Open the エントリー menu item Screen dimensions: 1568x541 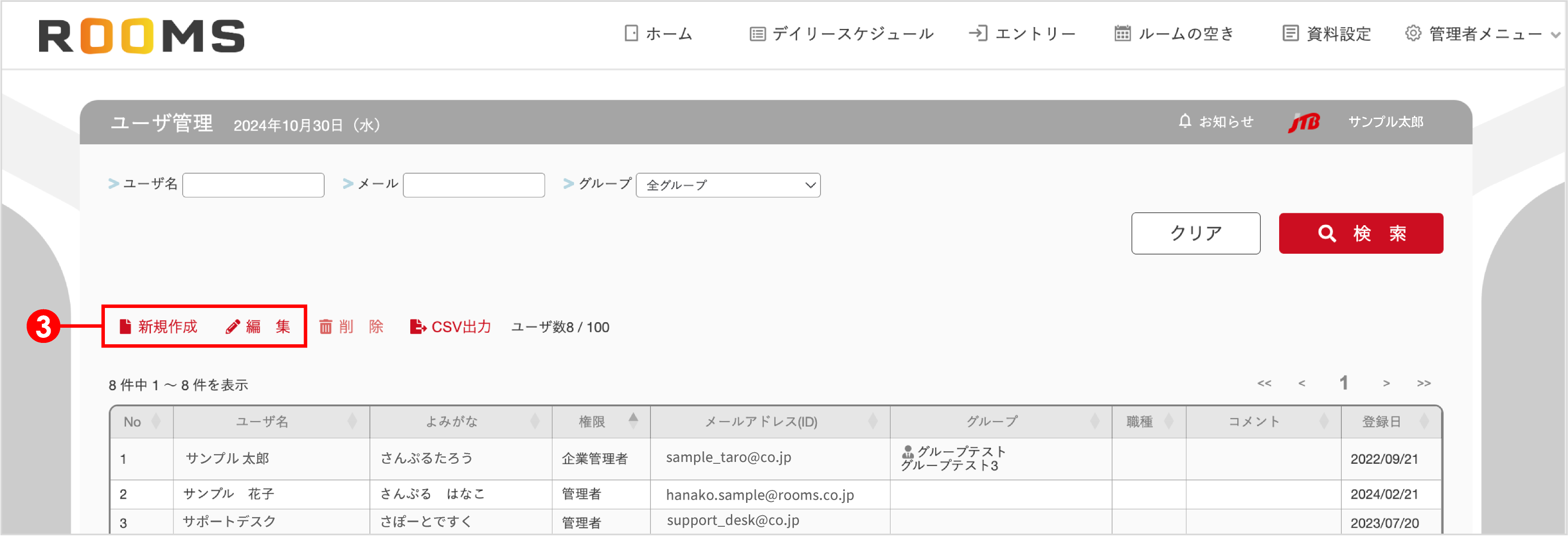click(x=1026, y=34)
